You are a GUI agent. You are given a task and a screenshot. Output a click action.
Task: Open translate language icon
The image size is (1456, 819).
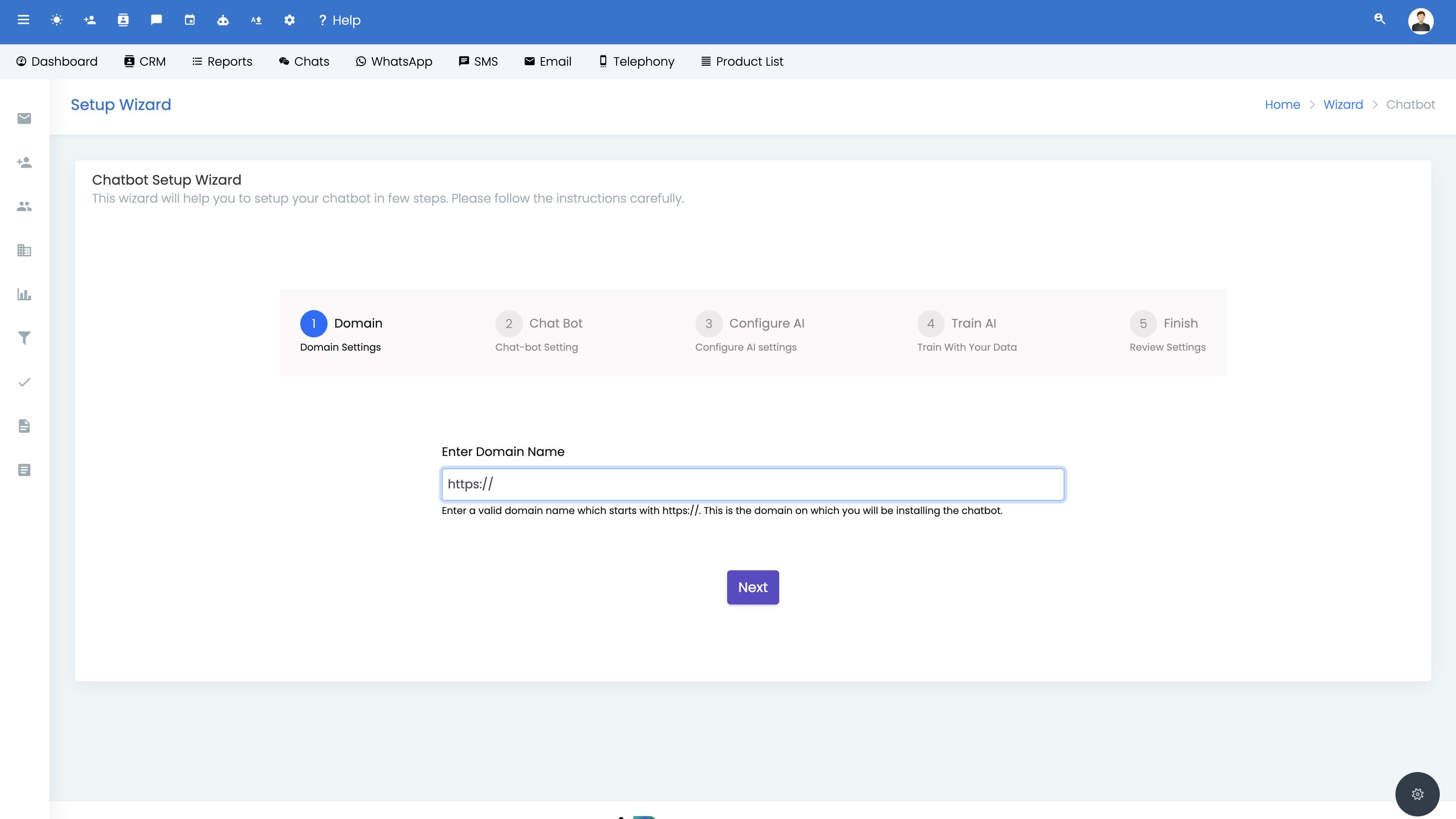tap(256, 20)
